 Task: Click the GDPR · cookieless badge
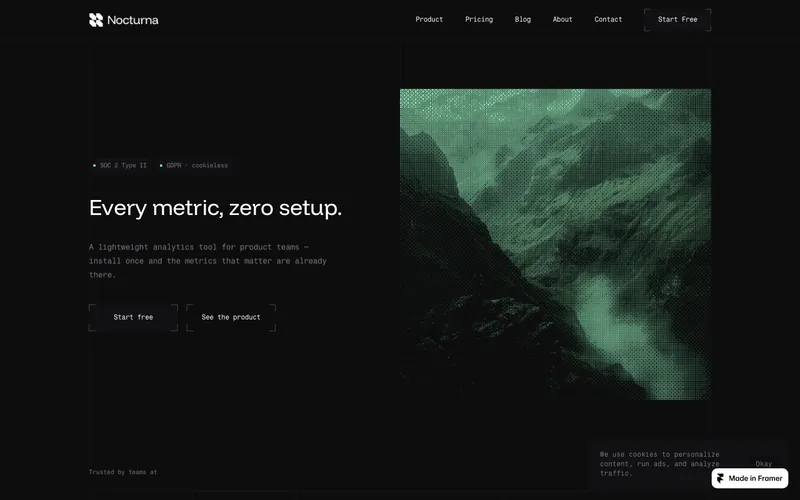(x=194, y=165)
